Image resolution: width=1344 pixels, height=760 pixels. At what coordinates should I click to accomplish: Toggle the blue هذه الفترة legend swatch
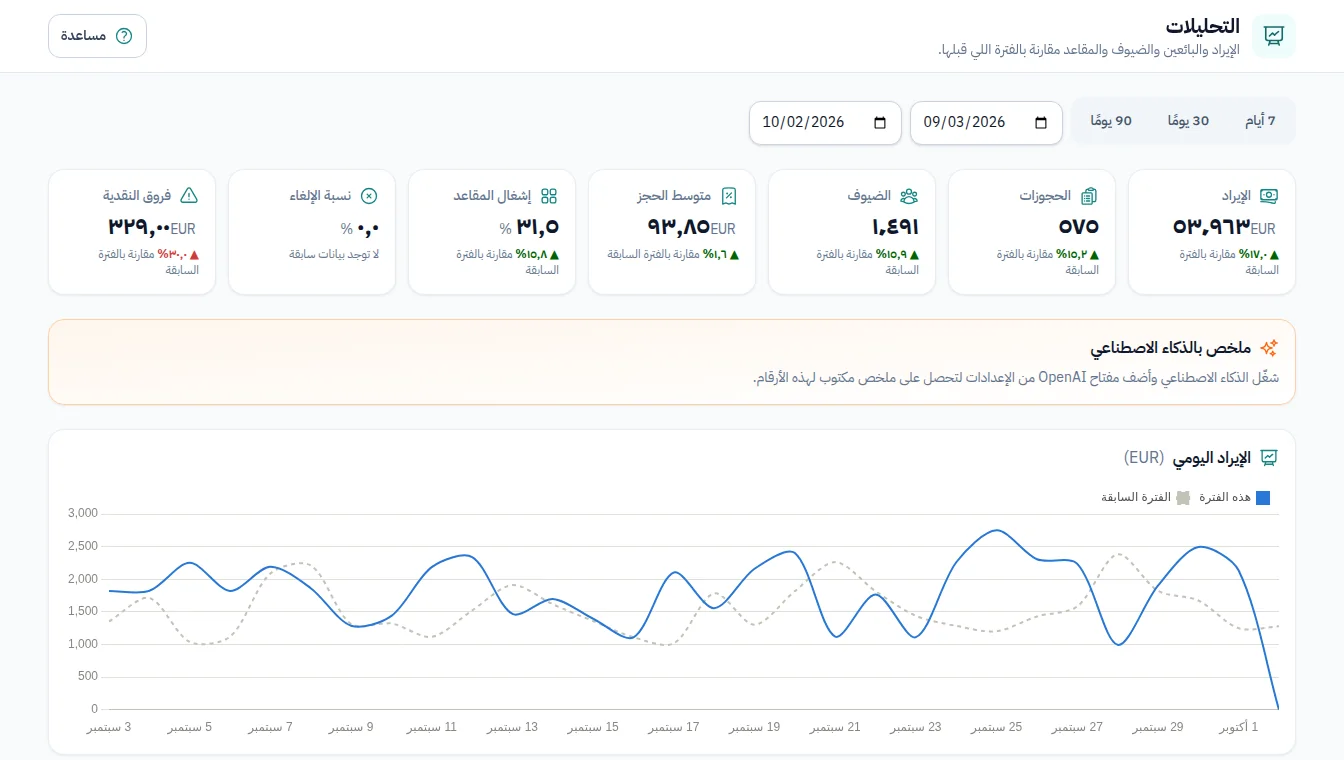tap(1262, 498)
